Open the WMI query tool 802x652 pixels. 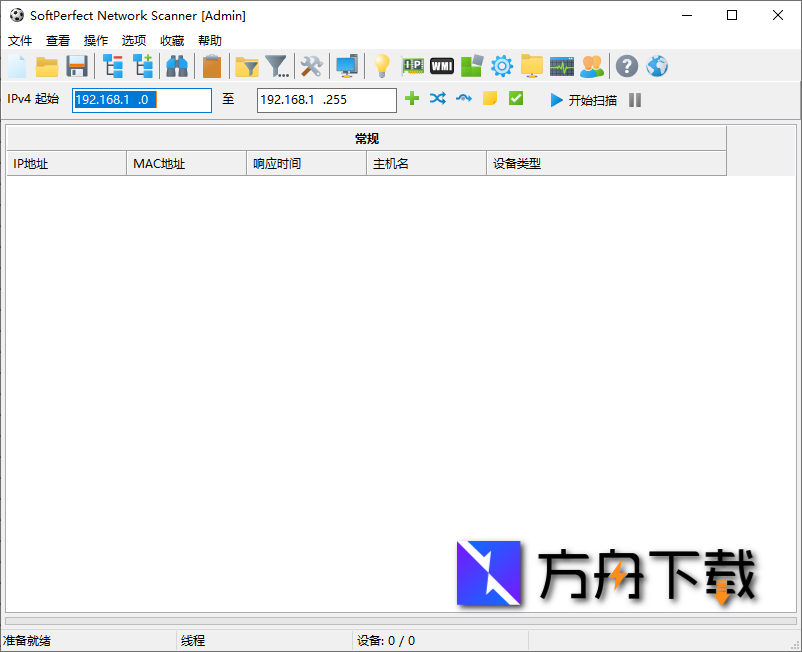tap(441, 65)
